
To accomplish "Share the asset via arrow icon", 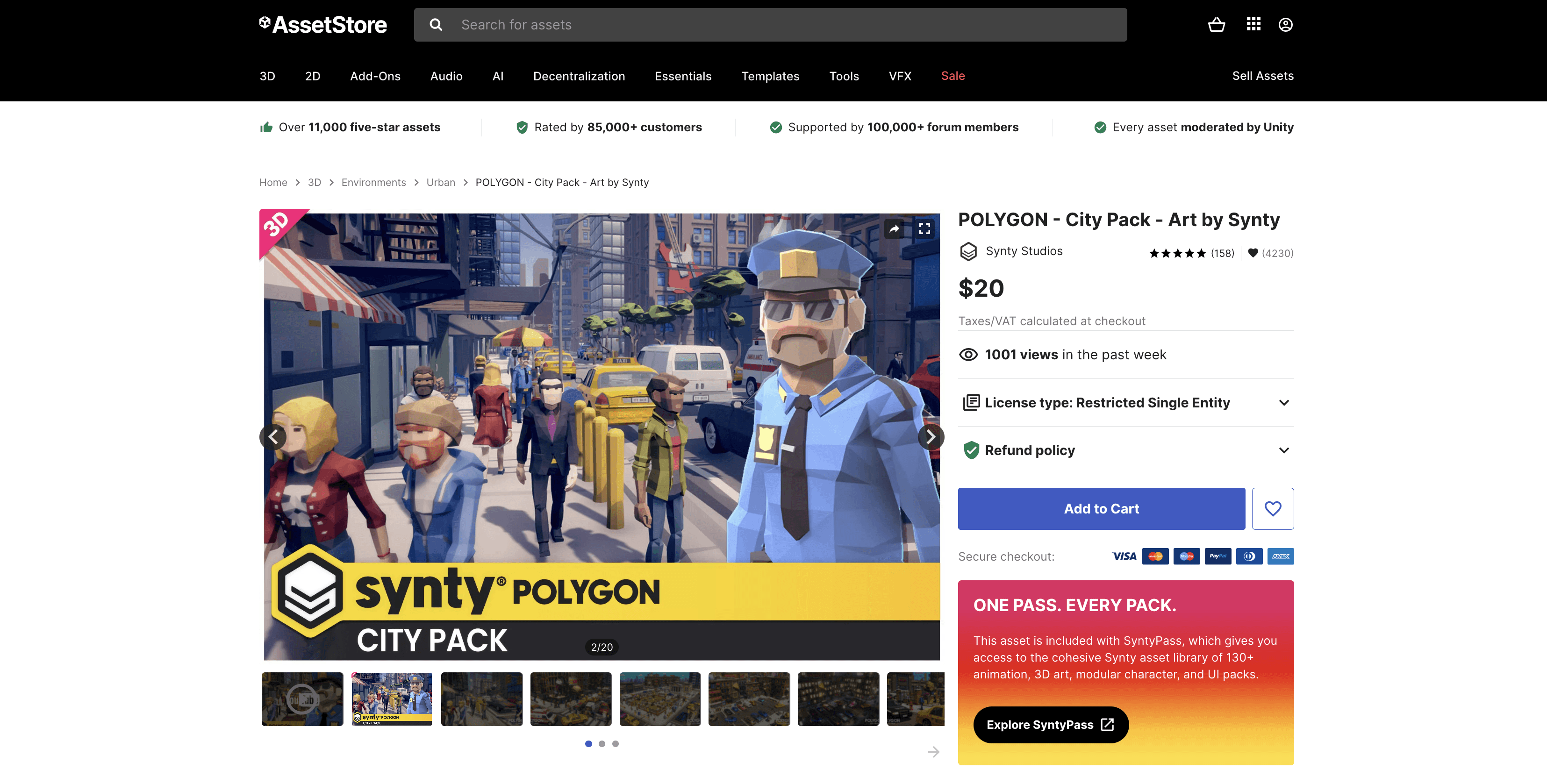I will point(894,229).
